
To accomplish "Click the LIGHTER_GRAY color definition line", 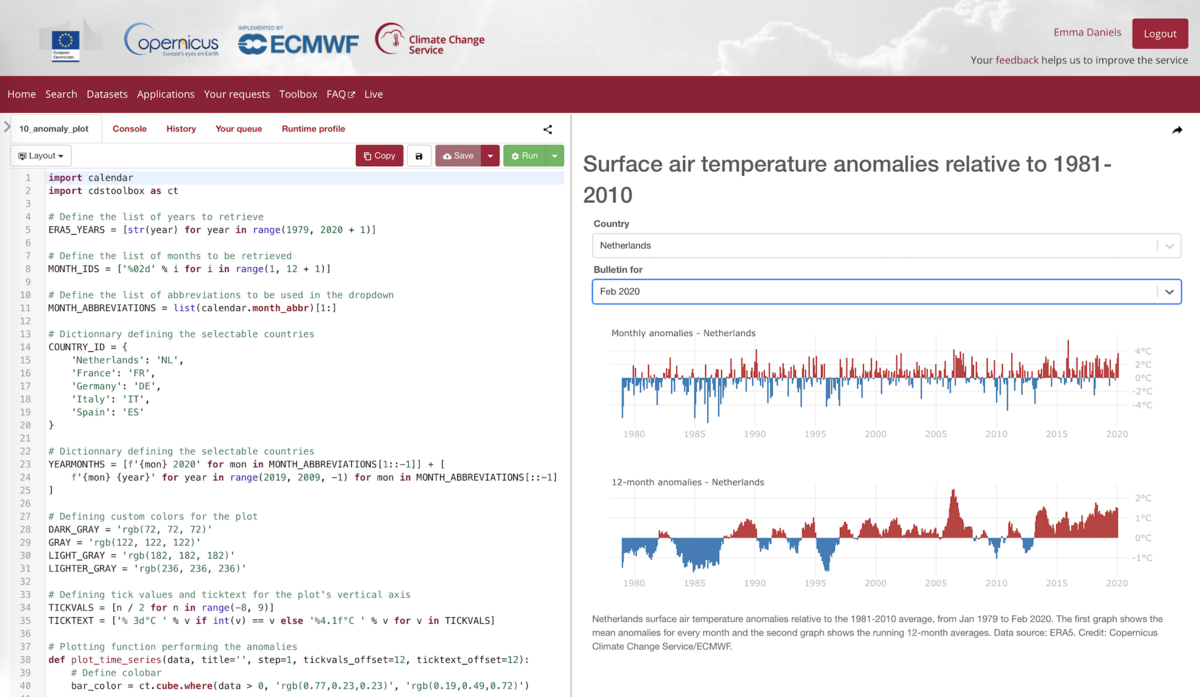I will 147,568.
